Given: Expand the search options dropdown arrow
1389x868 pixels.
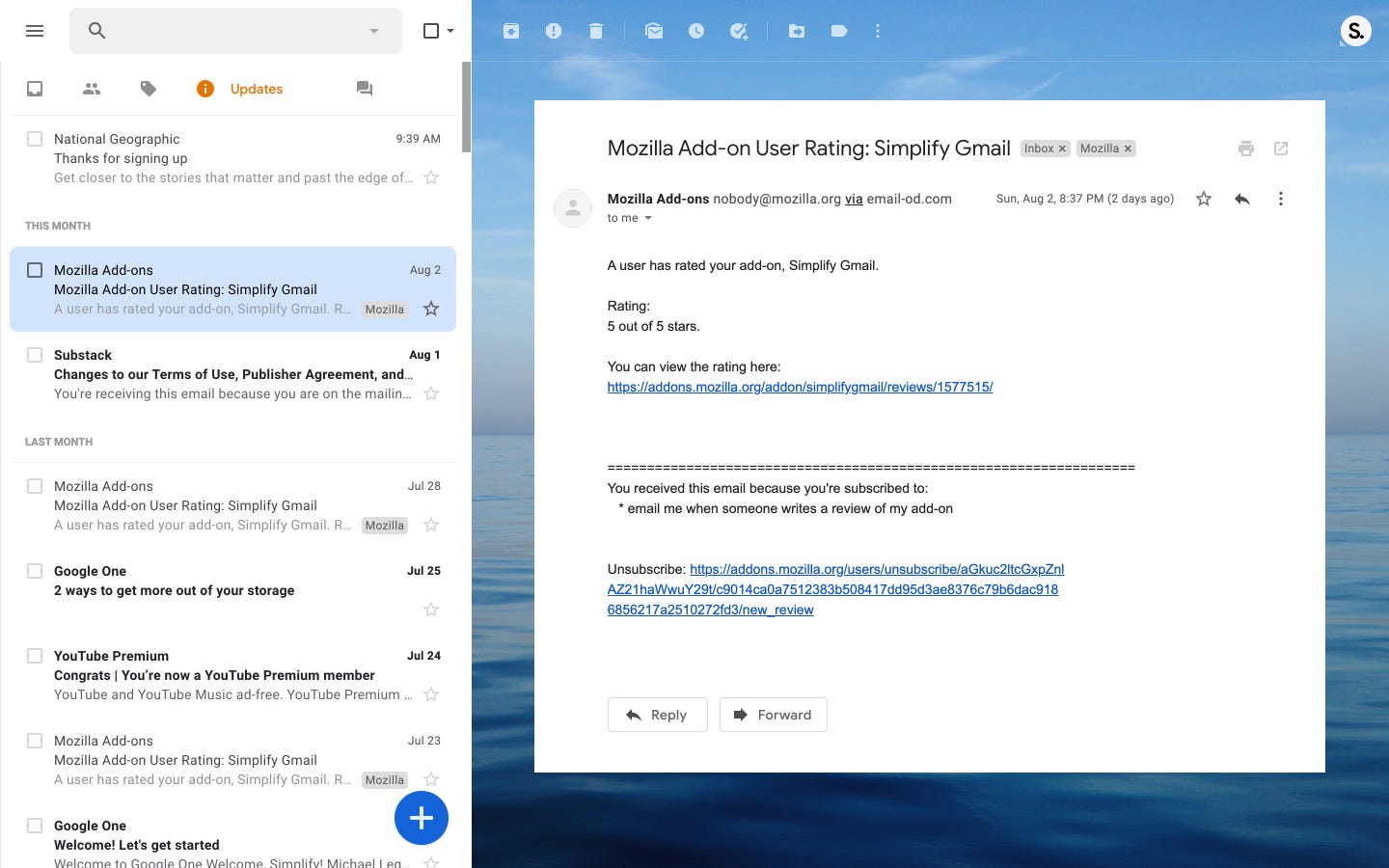Looking at the screenshot, I should pyautogui.click(x=374, y=31).
